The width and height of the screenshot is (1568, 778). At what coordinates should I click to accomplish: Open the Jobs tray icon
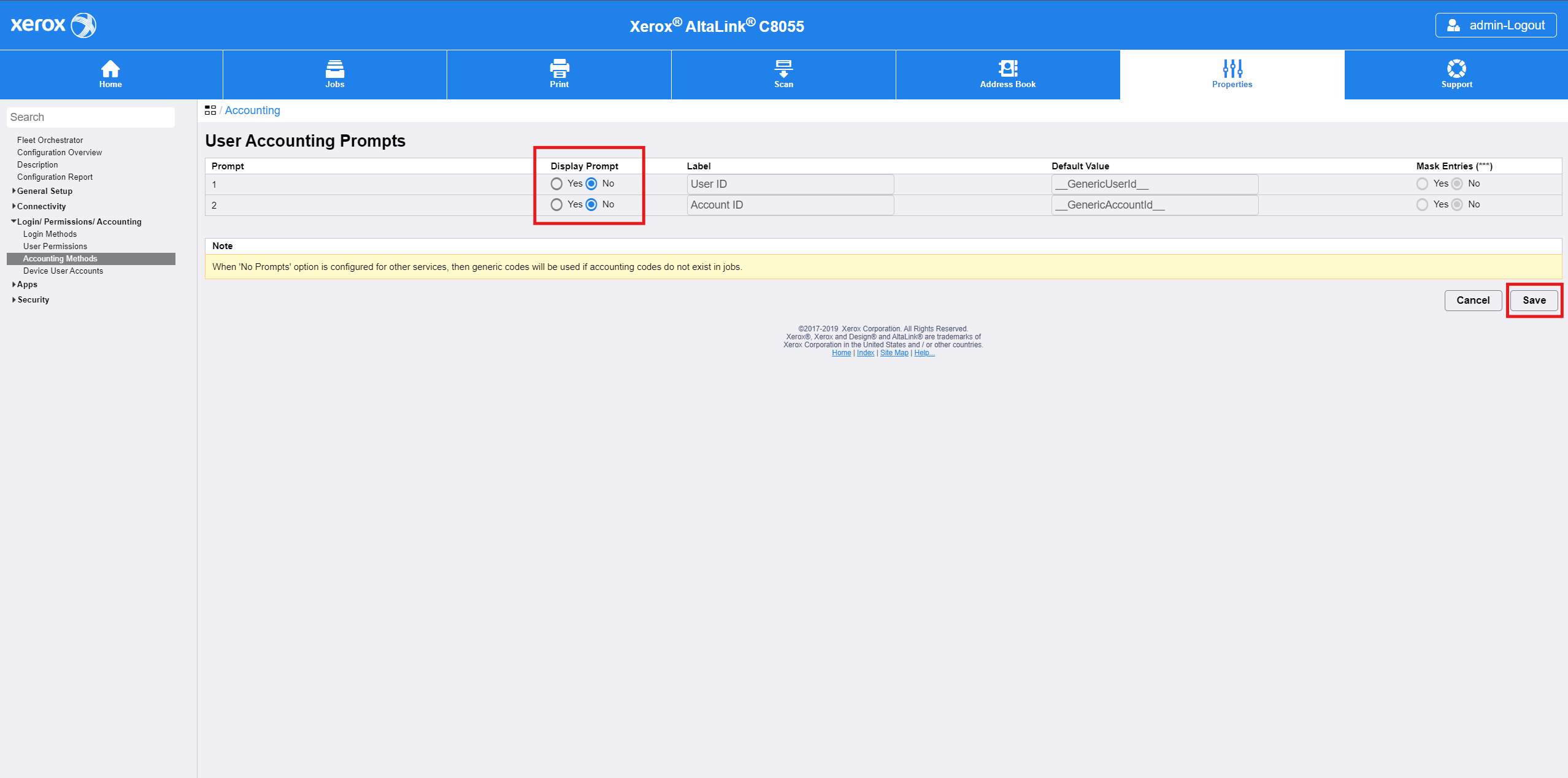coord(334,68)
